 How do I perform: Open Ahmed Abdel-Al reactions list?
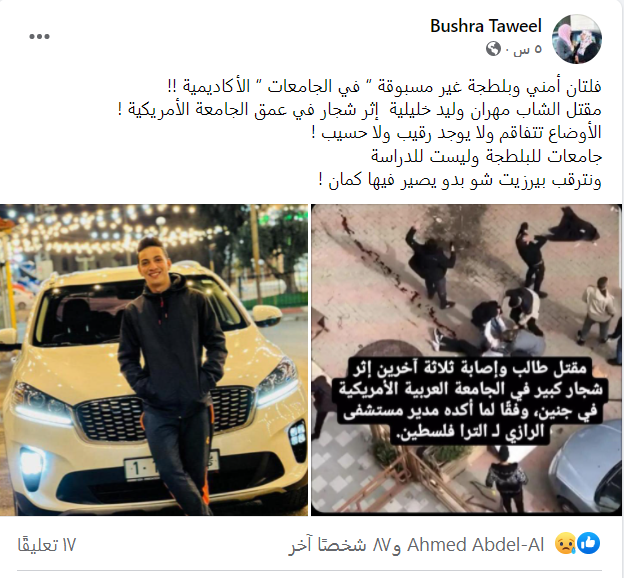(476, 544)
